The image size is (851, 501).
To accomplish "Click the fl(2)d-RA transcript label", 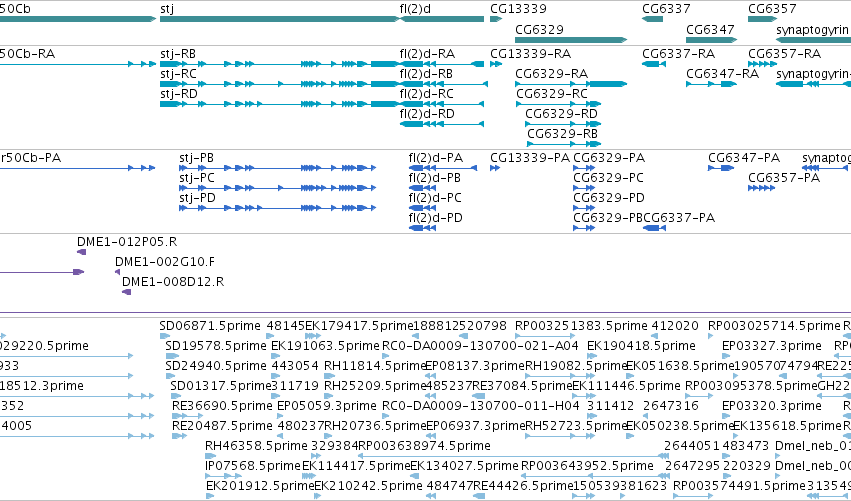I will 427,54.
